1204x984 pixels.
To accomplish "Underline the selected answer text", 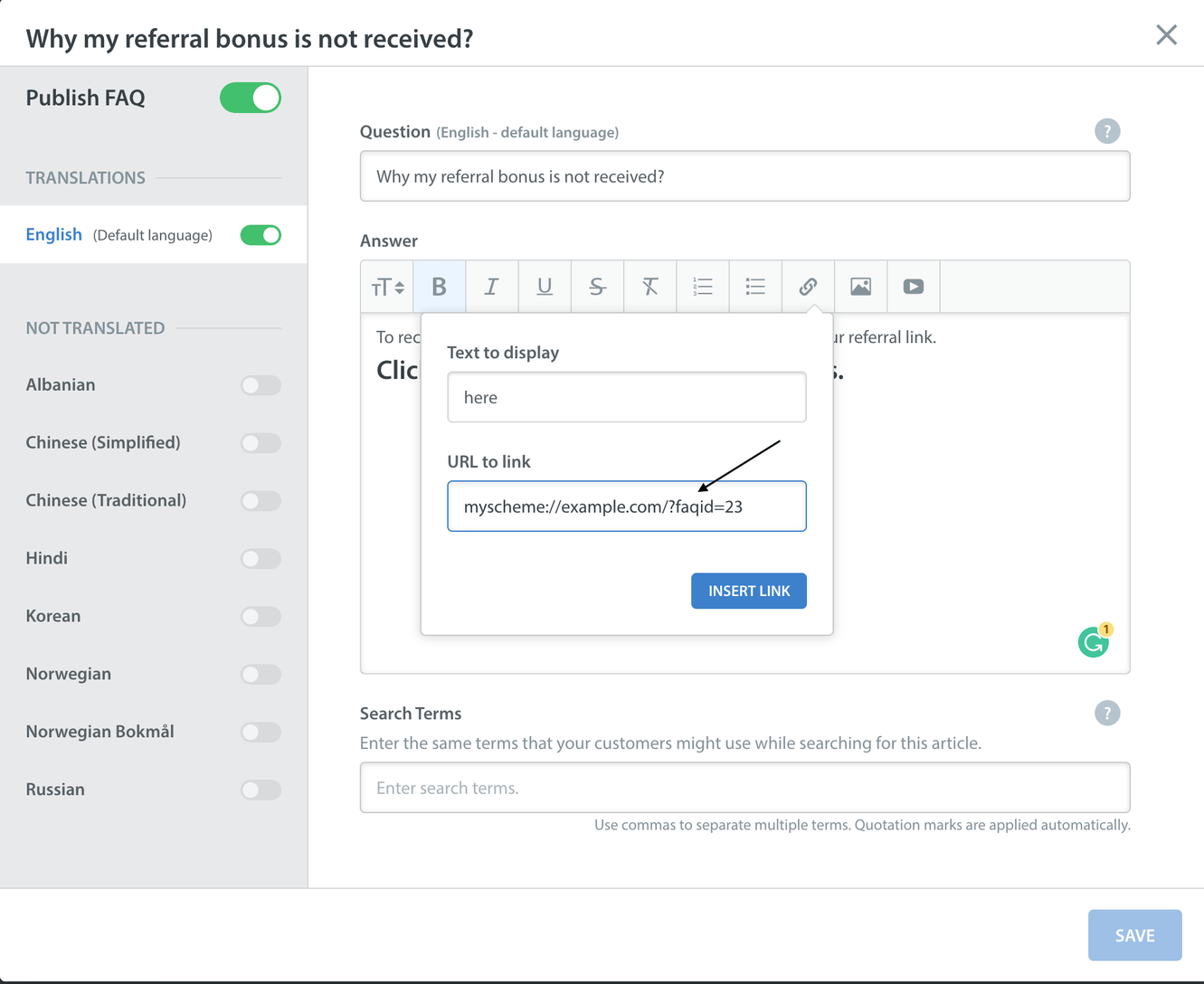I will 544,286.
